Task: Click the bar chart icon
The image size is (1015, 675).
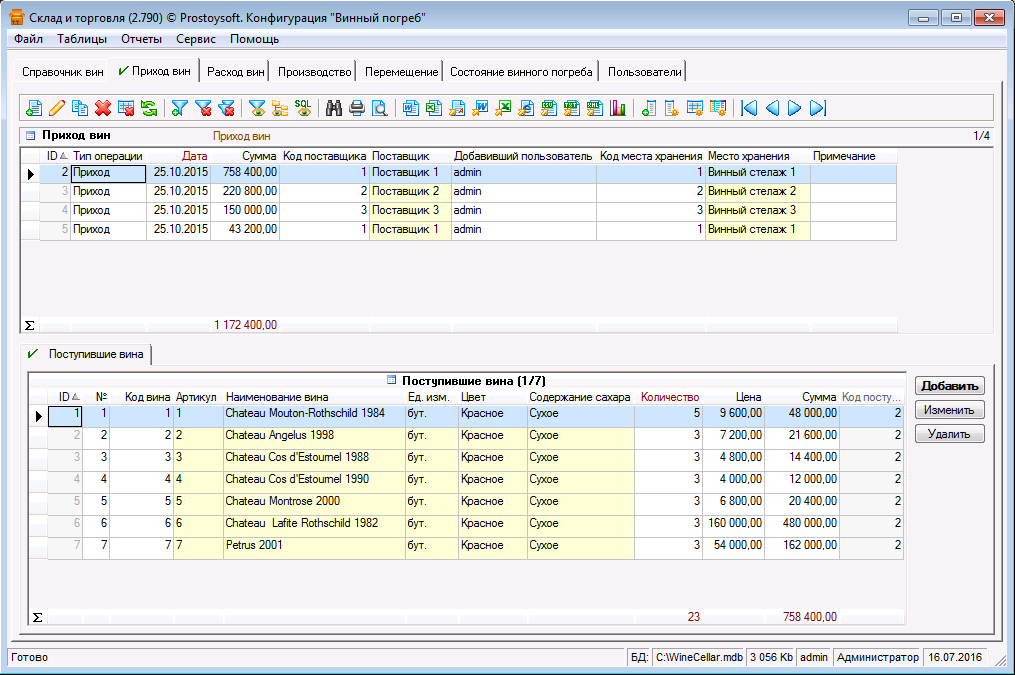Action: tap(617, 108)
